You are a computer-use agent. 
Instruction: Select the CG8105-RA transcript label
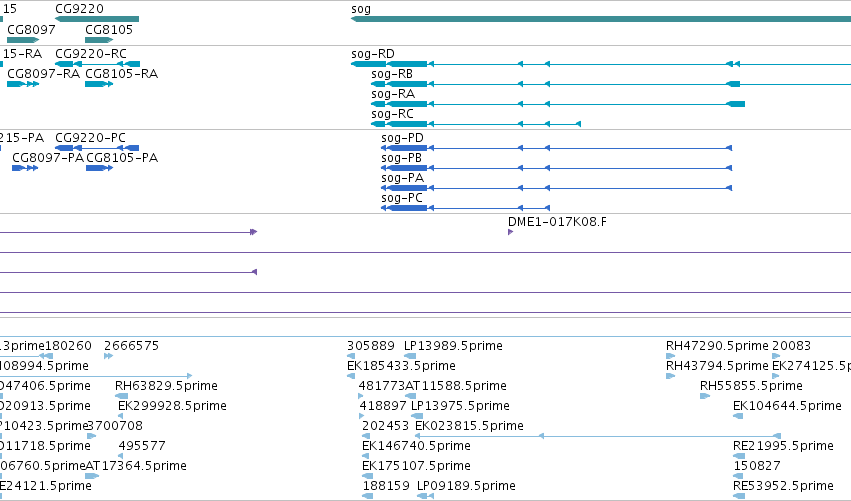[x=122, y=74]
